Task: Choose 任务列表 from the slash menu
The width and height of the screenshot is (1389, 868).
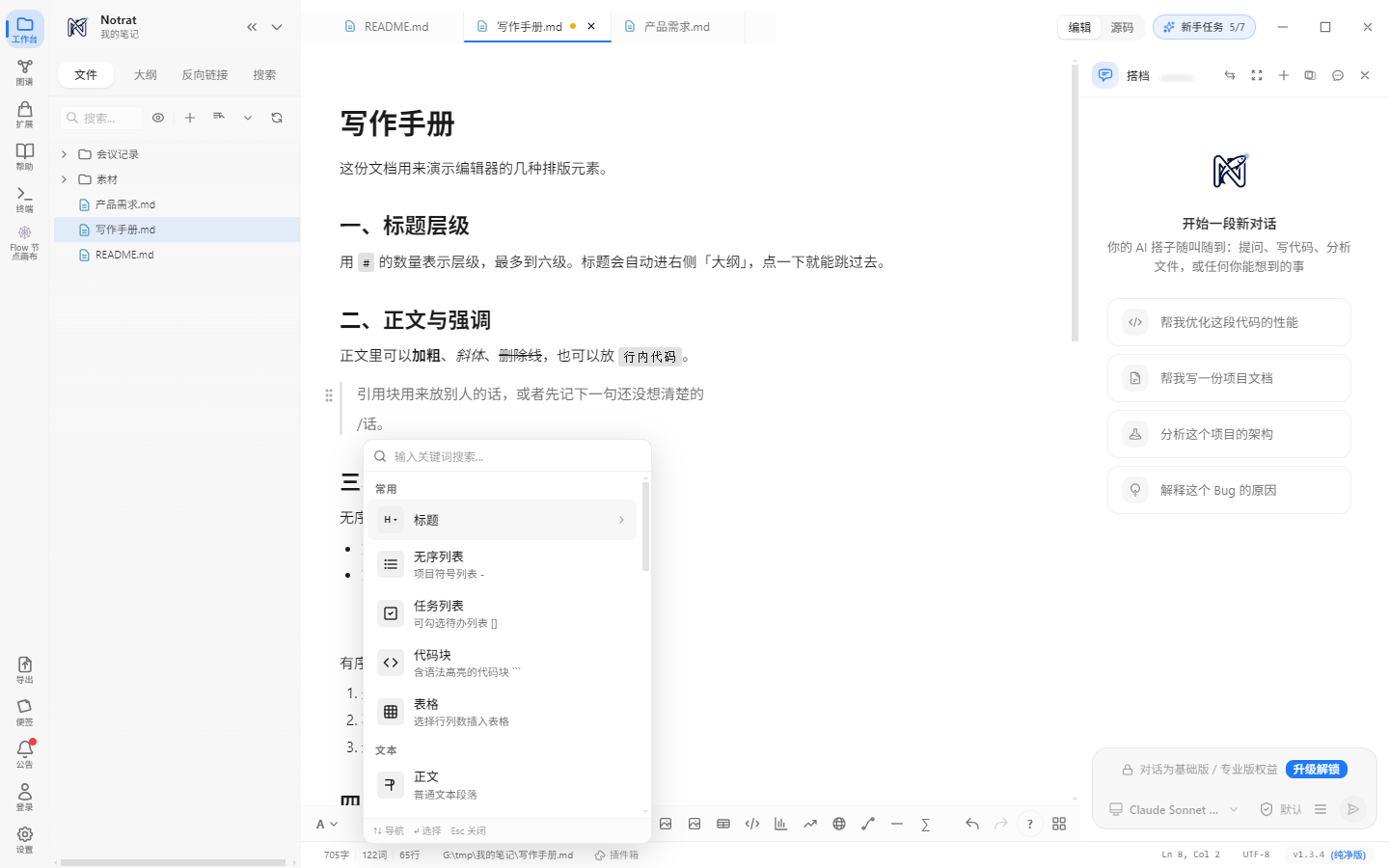Action: point(502,613)
